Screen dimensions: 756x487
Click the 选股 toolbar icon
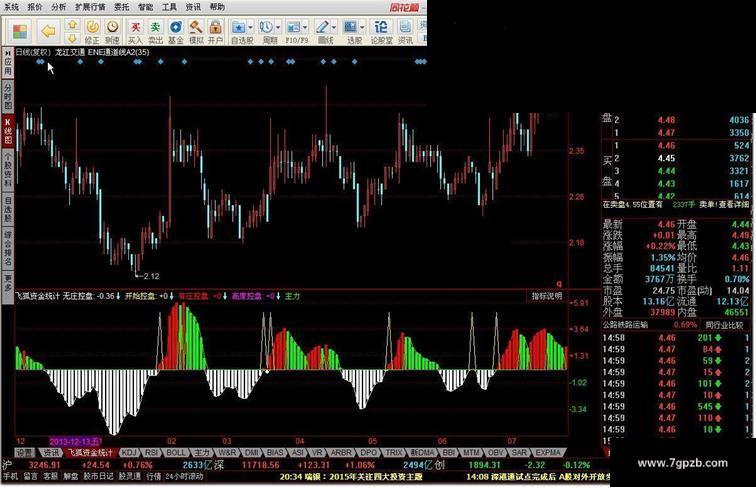(x=351, y=27)
